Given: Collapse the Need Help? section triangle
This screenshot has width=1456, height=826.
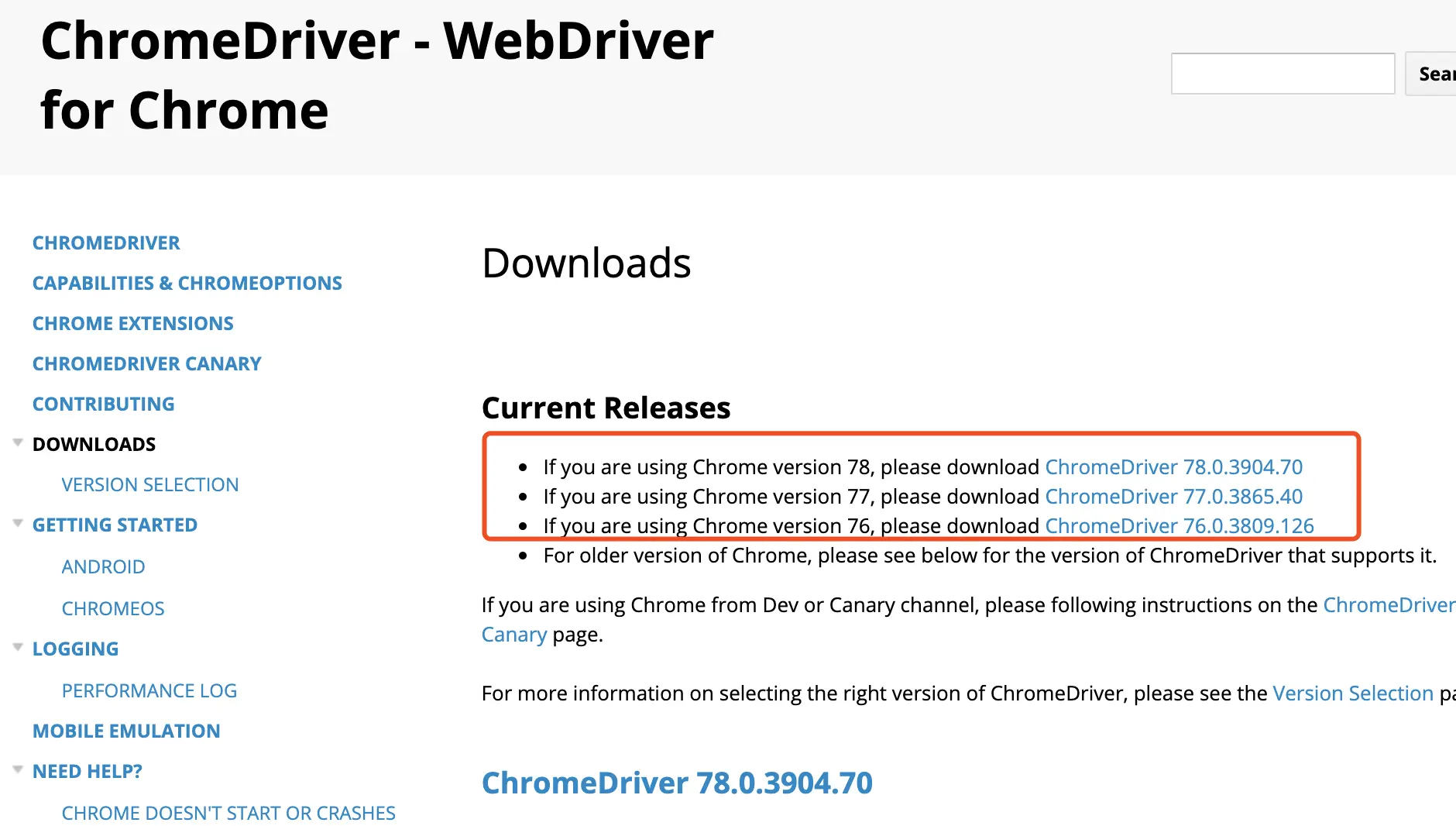Looking at the screenshot, I should point(18,769).
